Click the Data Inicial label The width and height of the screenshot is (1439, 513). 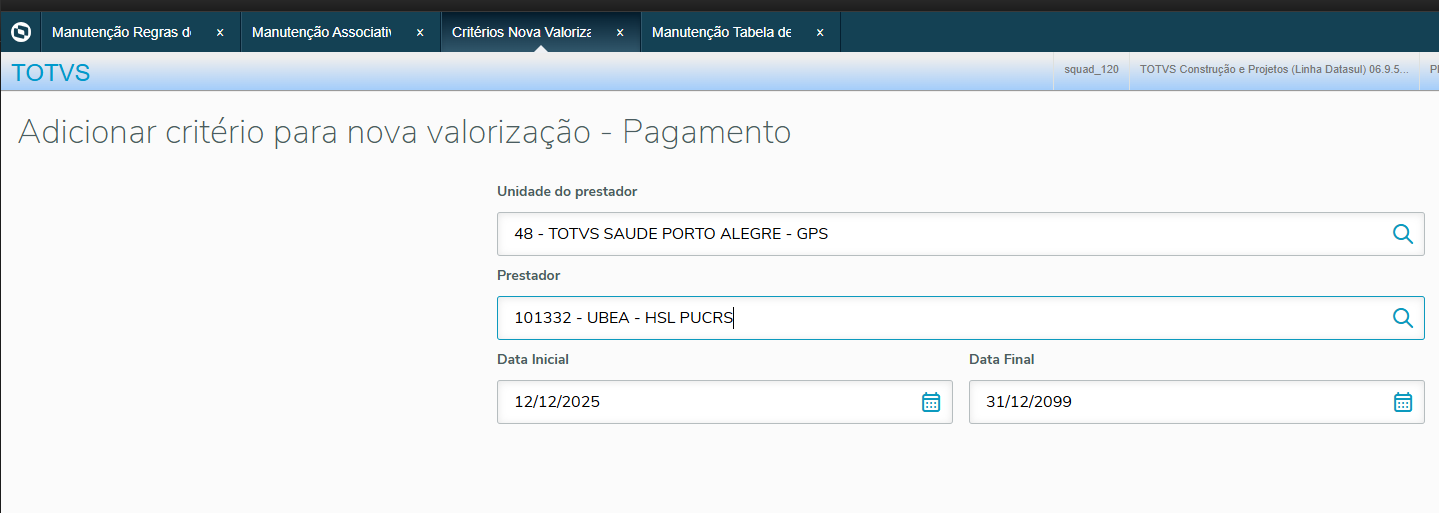533,359
